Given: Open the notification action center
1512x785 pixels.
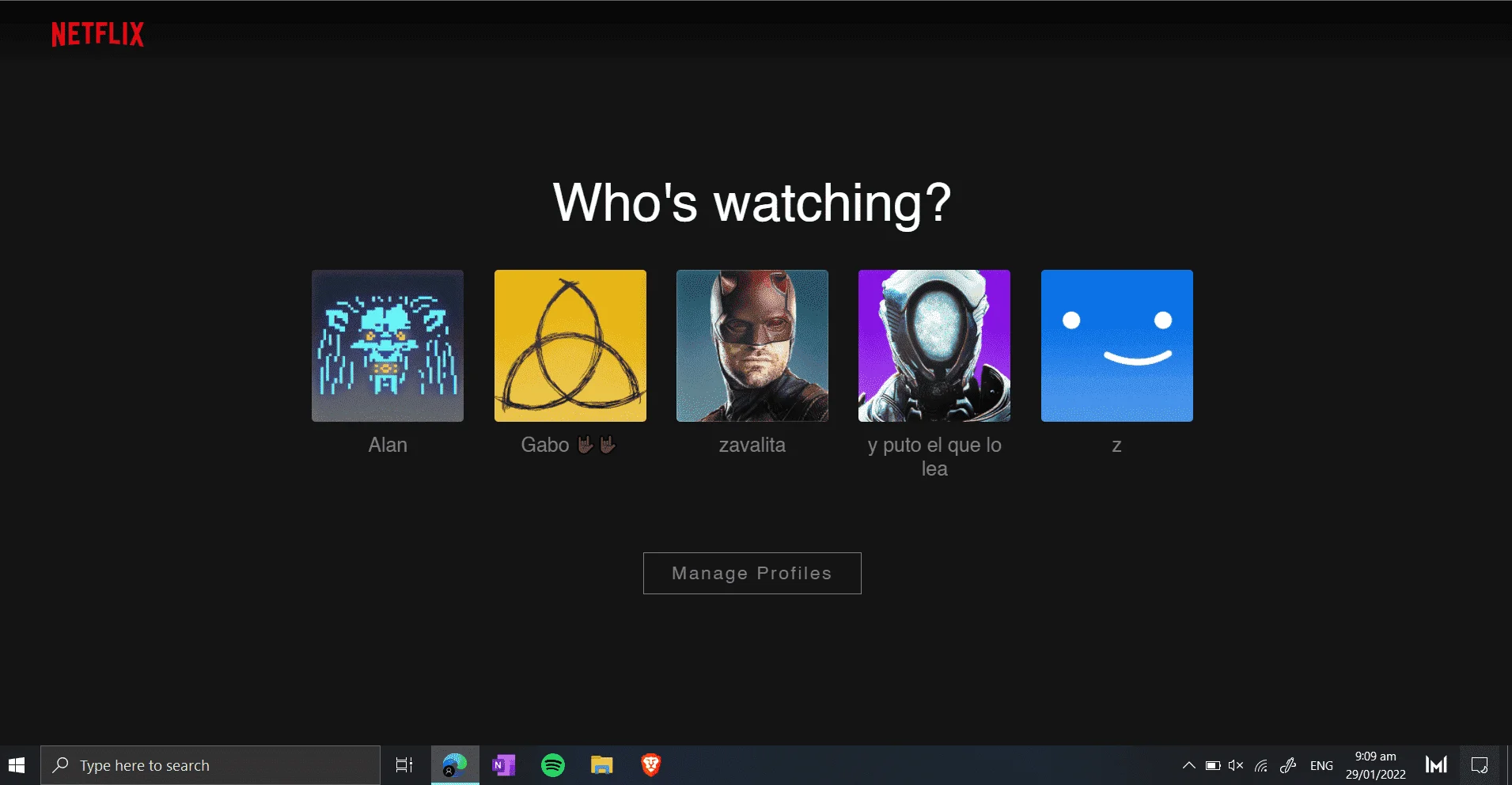Looking at the screenshot, I should coord(1480,765).
